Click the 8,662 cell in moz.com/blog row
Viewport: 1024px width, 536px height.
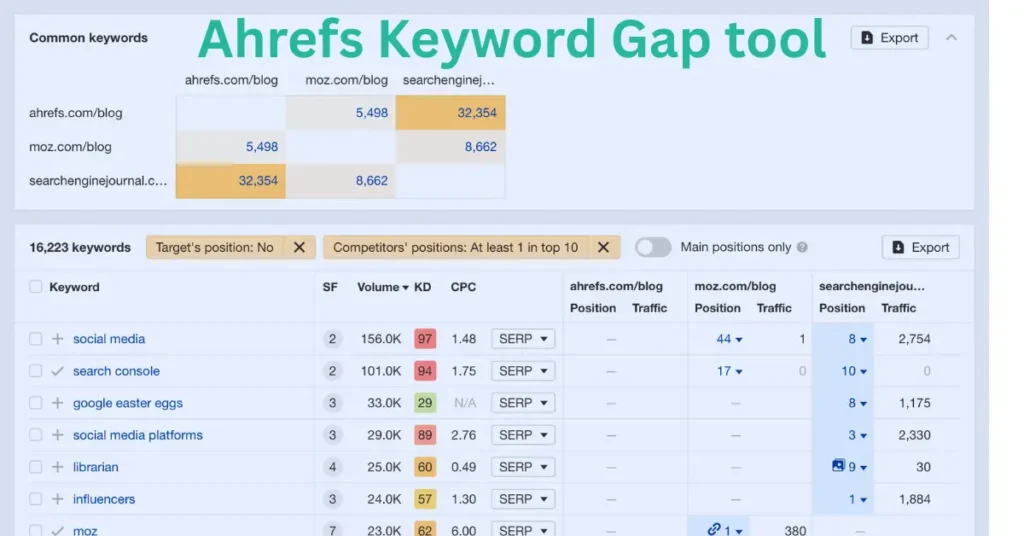[451, 147]
